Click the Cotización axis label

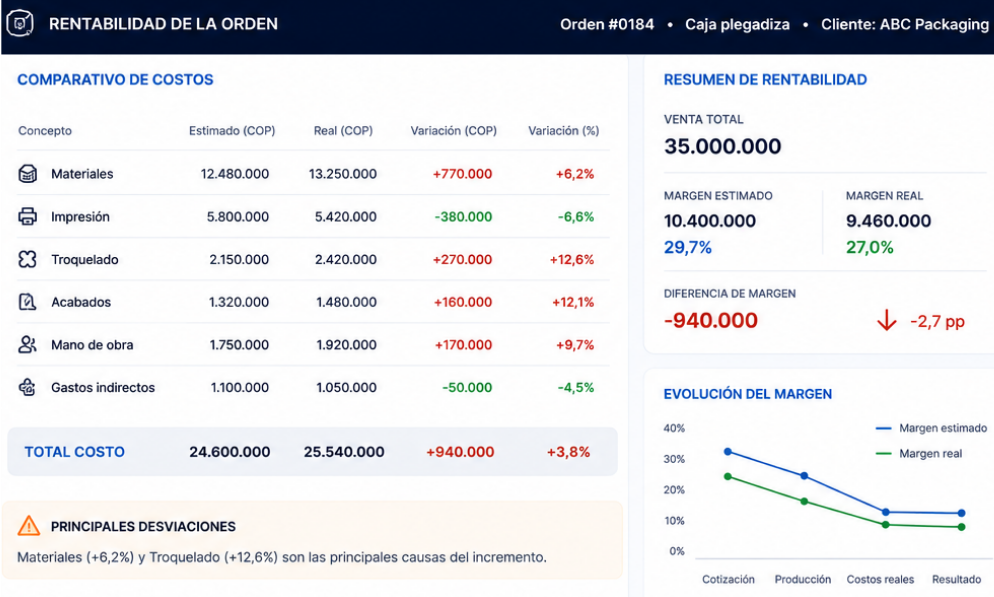[x=728, y=579]
